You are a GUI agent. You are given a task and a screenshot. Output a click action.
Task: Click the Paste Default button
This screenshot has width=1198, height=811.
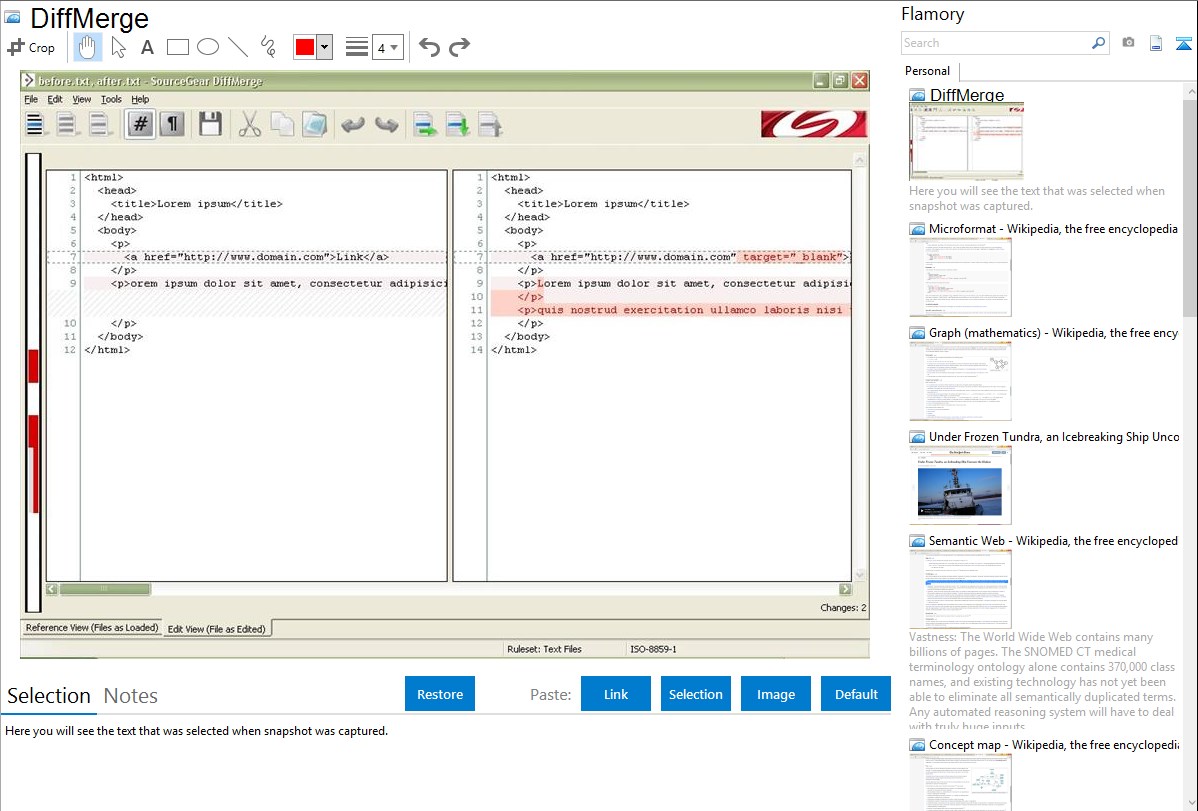pos(856,694)
